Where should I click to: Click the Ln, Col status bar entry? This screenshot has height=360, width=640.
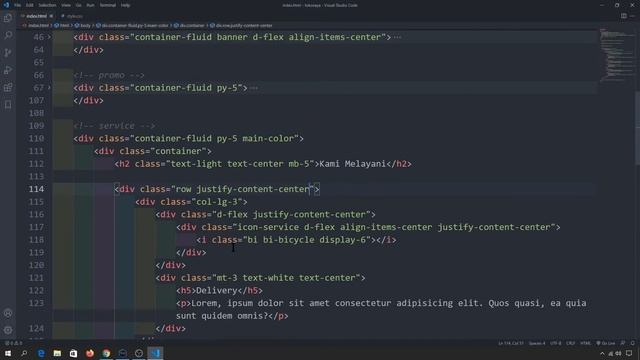pos(511,343)
